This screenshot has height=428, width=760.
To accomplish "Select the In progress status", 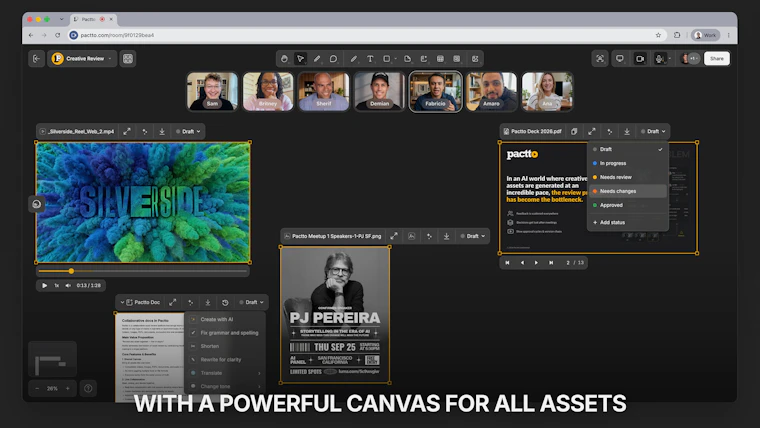I will pyautogui.click(x=628, y=163).
